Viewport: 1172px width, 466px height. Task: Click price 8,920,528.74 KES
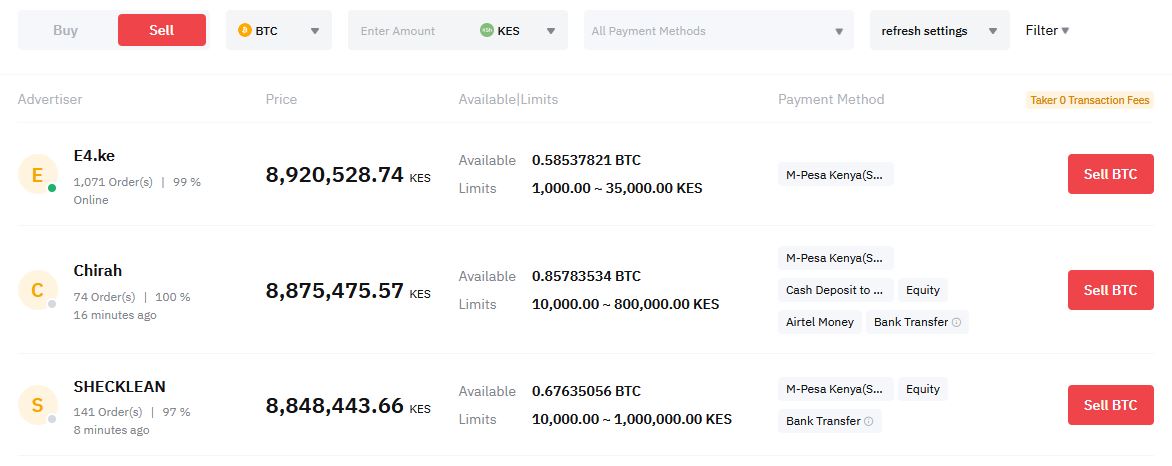pos(348,175)
